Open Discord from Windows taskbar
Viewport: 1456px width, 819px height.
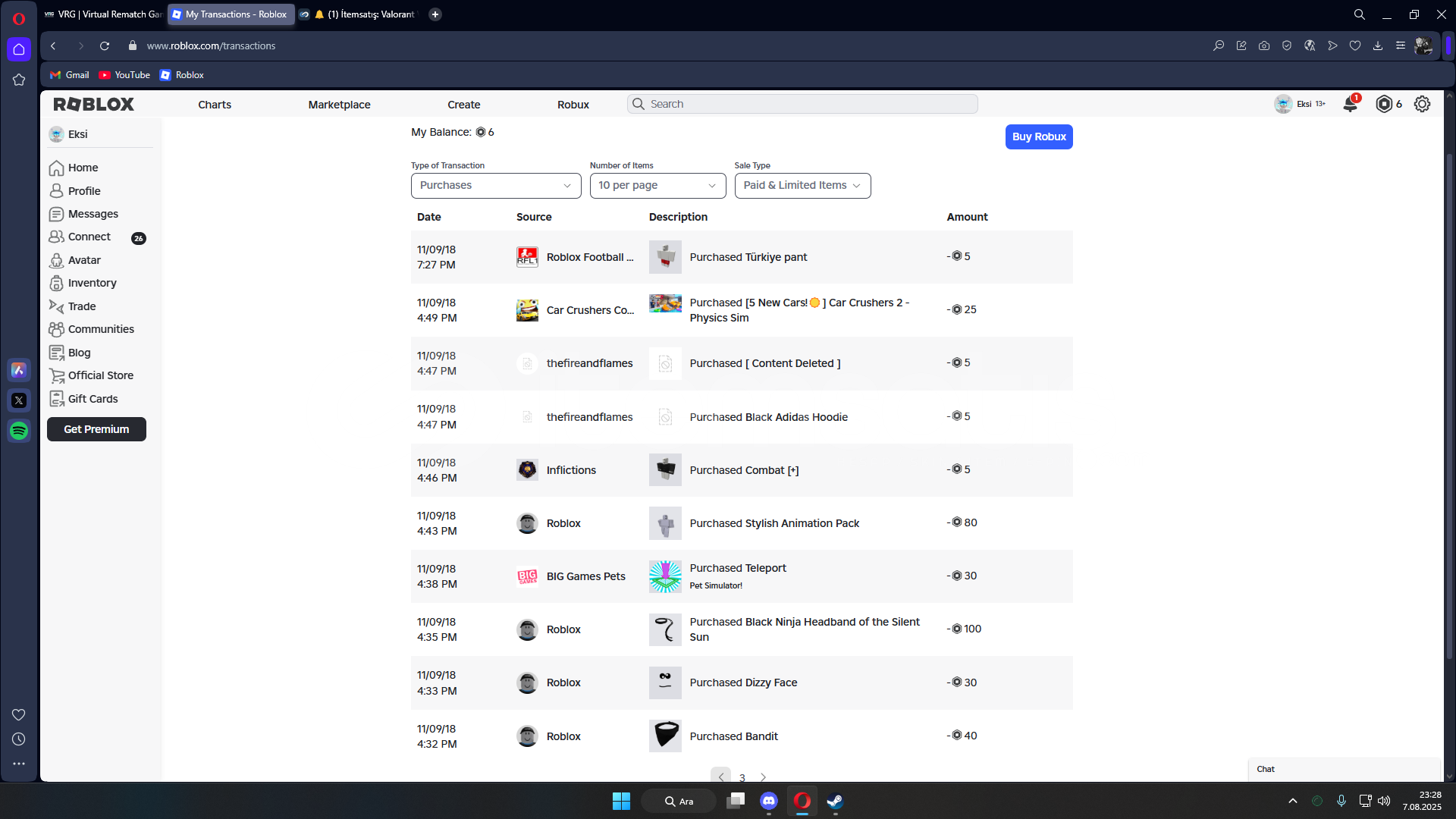coord(769,801)
